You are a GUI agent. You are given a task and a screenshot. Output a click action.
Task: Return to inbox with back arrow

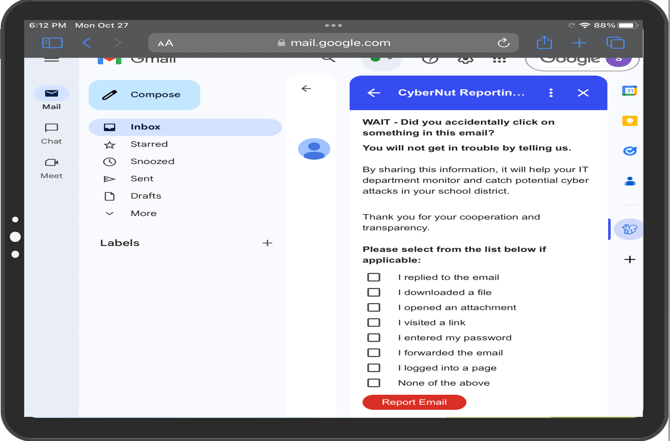(306, 89)
